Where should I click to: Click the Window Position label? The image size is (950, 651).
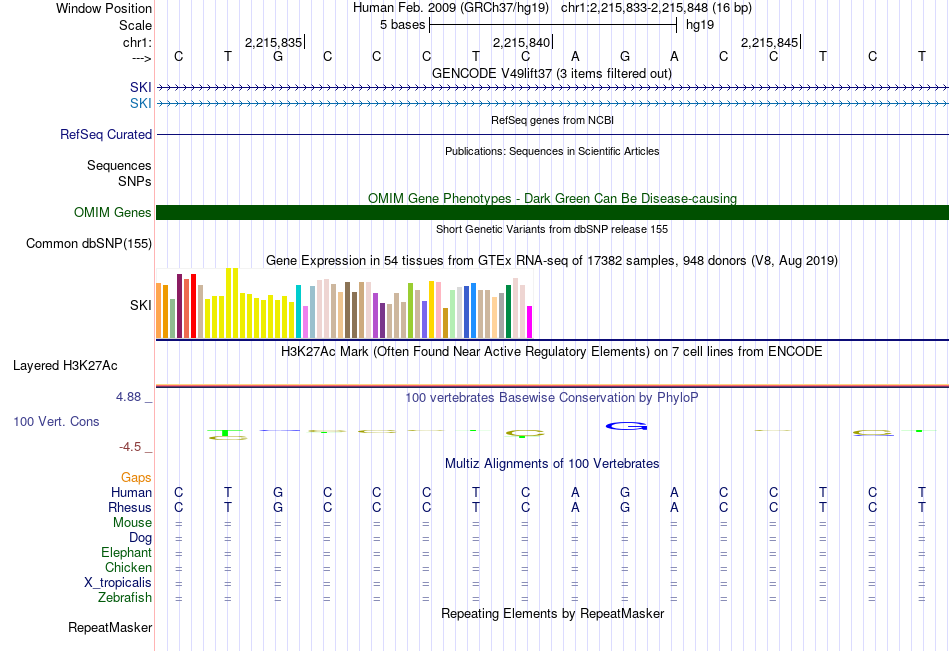[104, 8]
